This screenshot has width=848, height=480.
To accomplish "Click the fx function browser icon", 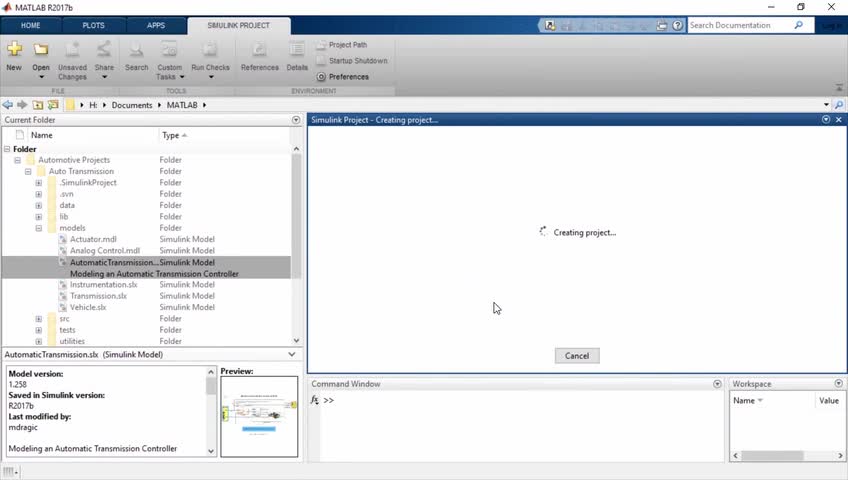I will [314, 400].
